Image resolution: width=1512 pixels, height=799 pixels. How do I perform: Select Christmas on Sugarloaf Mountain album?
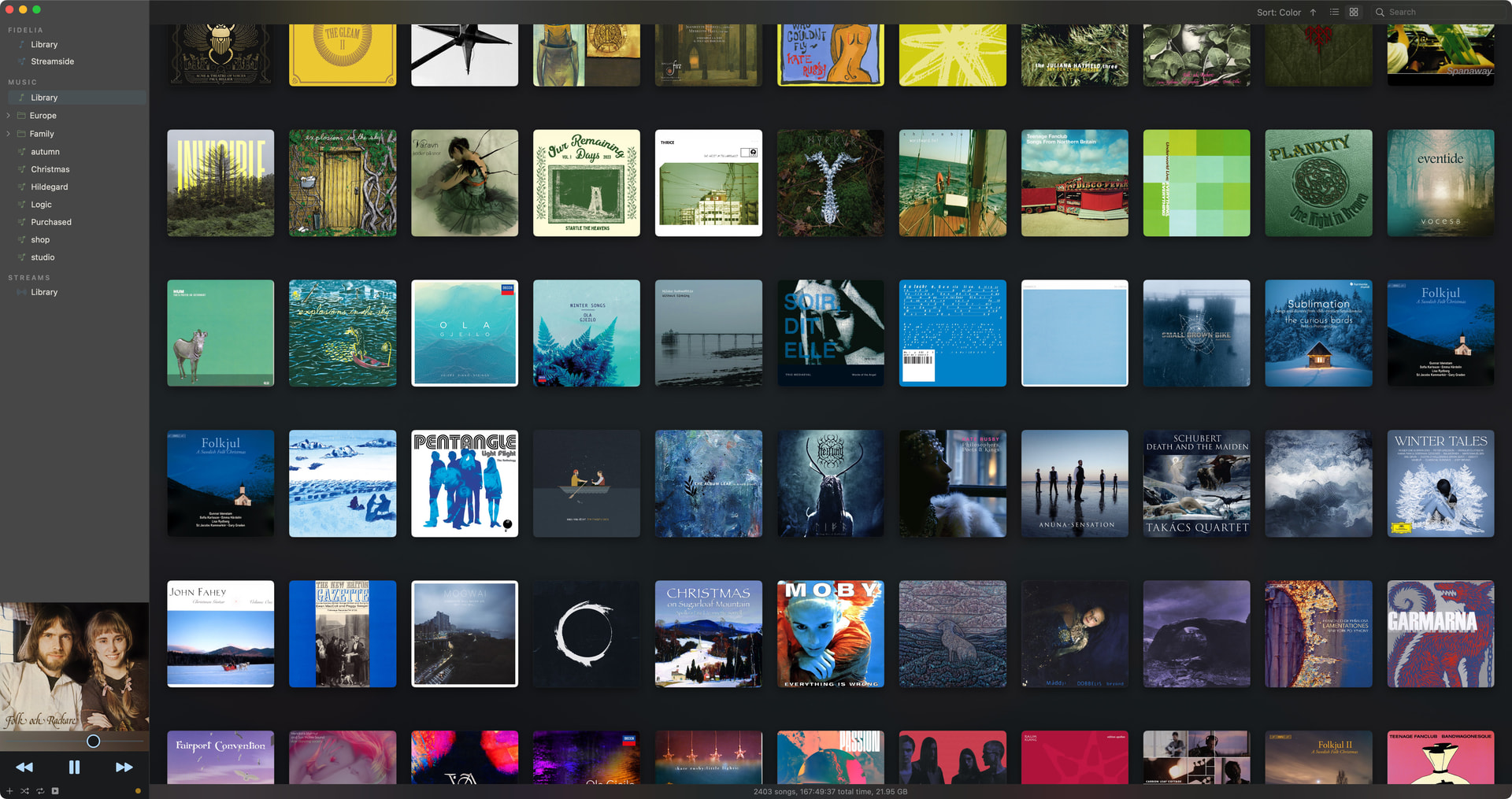pyautogui.click(x=709, y=634)
